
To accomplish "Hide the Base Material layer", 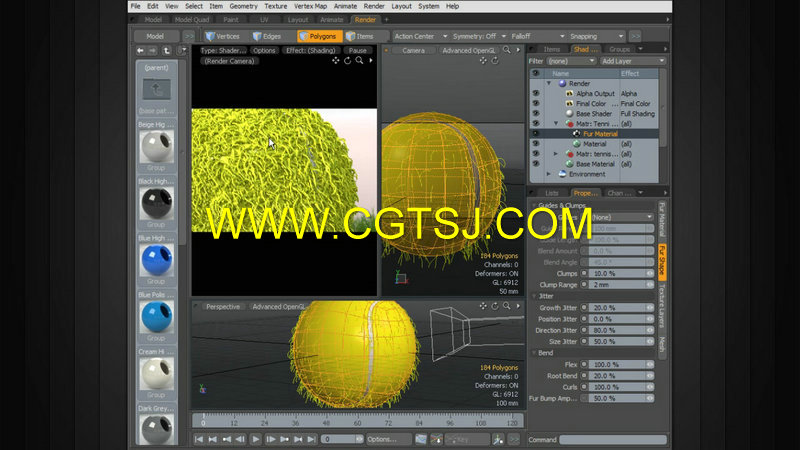I will pos(536,164).
